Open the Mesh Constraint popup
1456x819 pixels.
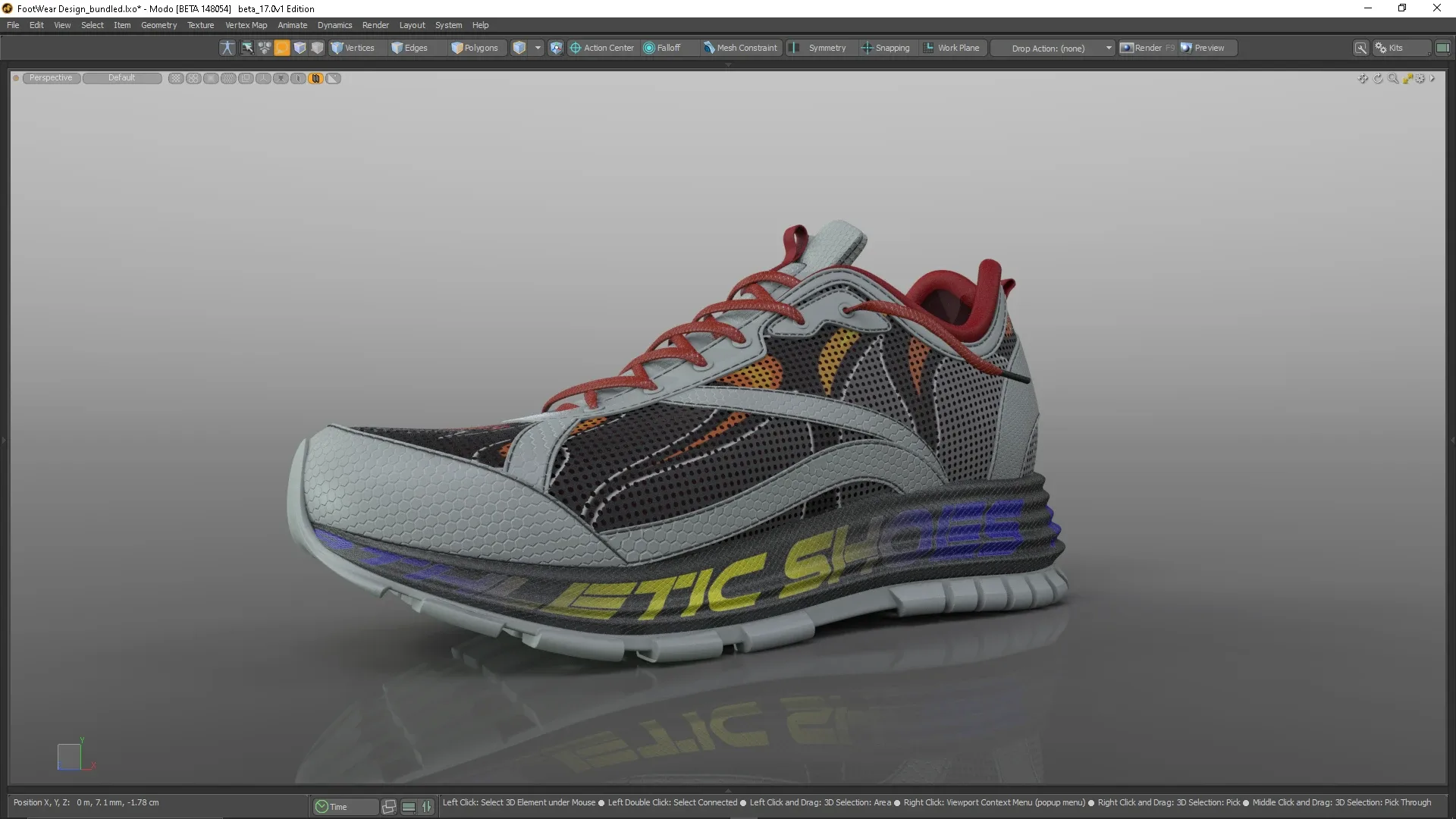pyautogui.click(x=740, y=48)
